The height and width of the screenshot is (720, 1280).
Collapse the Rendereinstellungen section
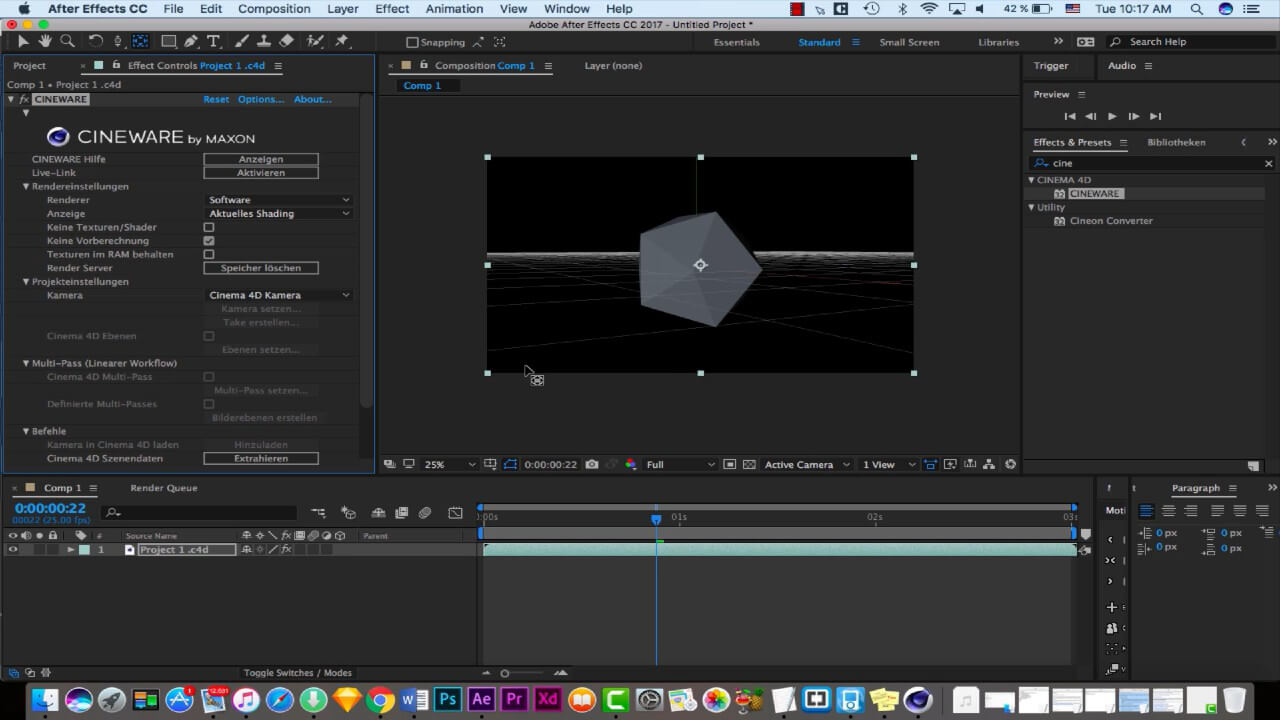[x=27, y=186]
